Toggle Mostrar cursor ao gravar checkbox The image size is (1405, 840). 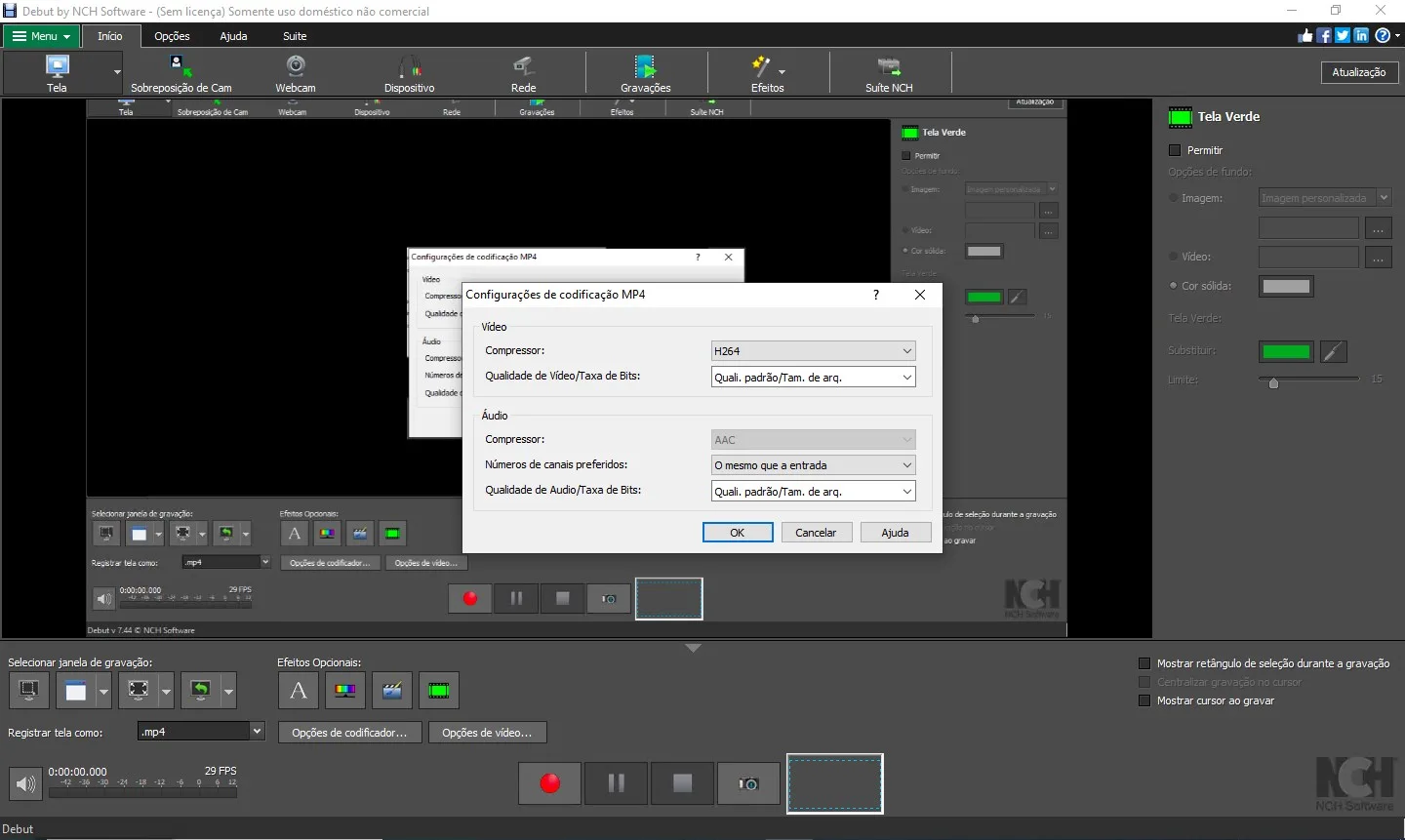point(1145,700)
